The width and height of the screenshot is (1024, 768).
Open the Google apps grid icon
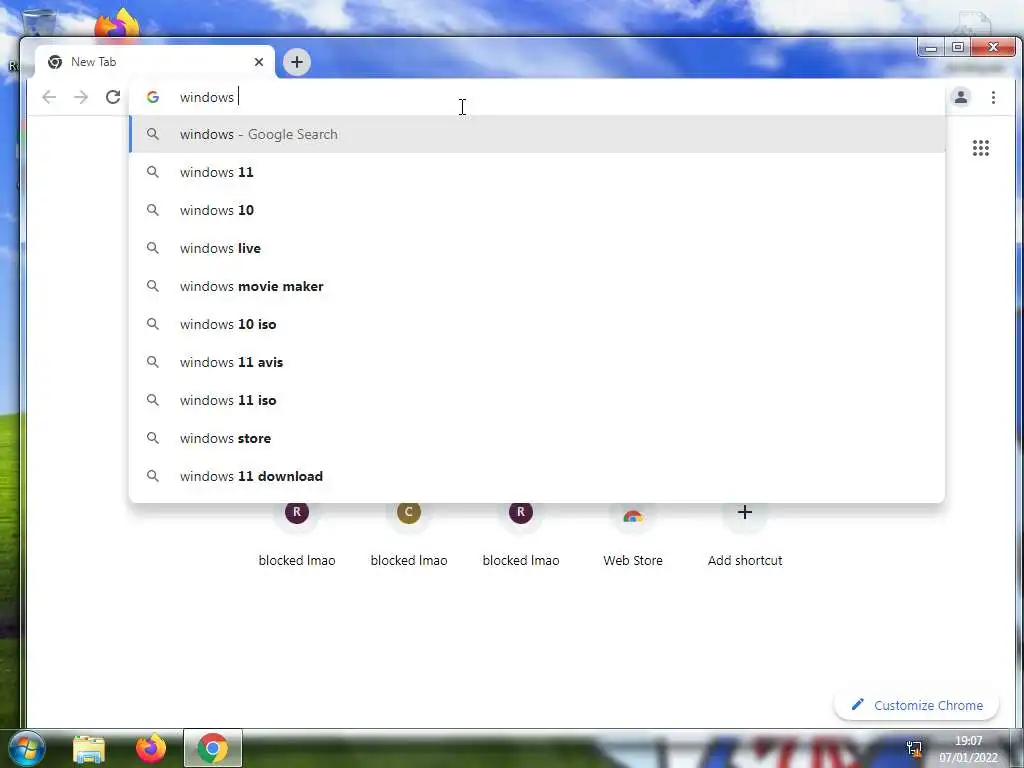980,148
